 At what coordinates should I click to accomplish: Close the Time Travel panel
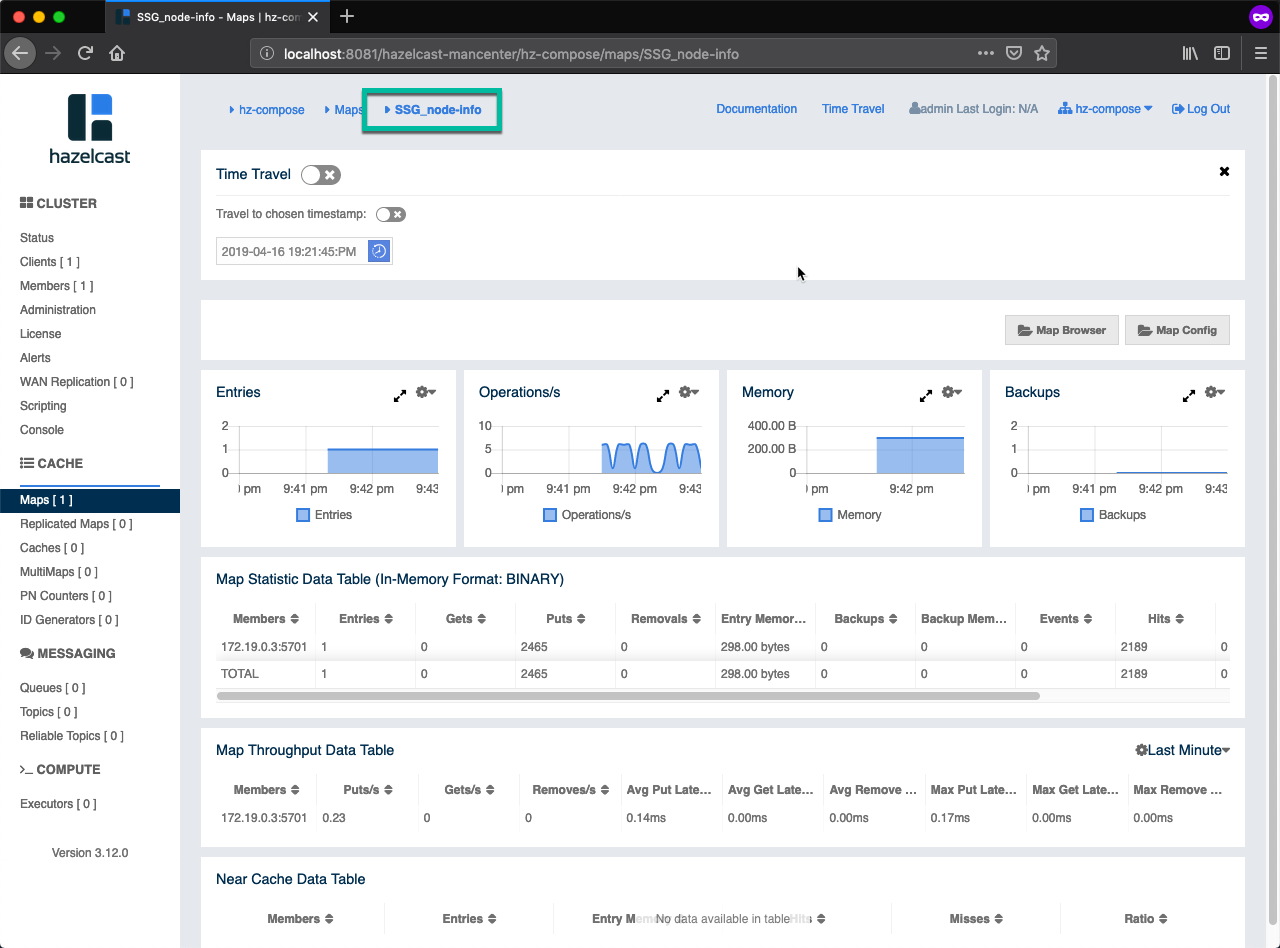pos(1224,172)
